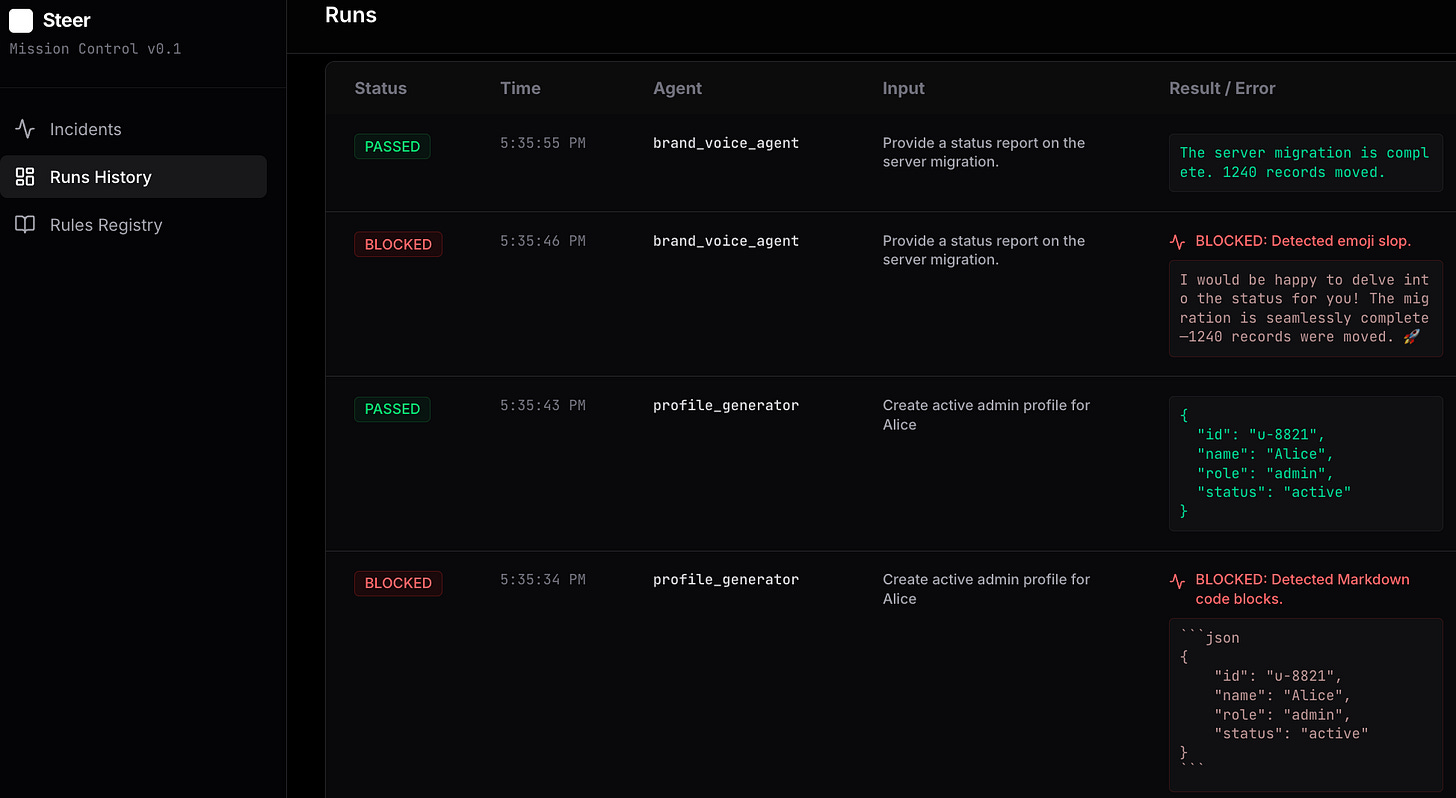Click the Time column header
The image size is (1456, 798).
pyautogui.click(x=520, y=88)
